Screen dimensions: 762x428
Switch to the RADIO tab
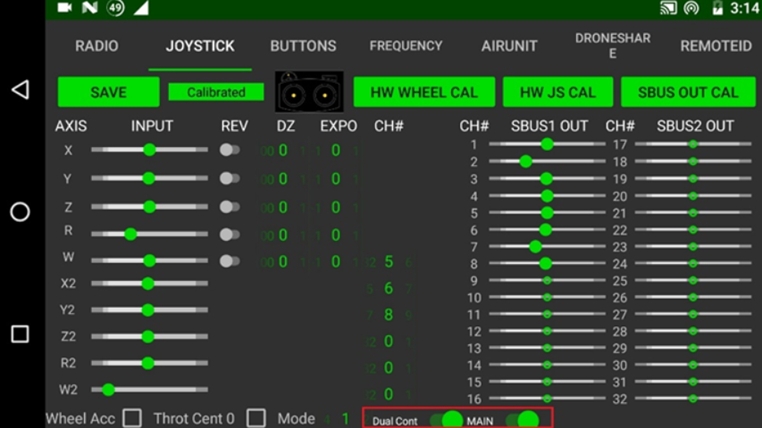pyautogui.click(x=96, y=46)
